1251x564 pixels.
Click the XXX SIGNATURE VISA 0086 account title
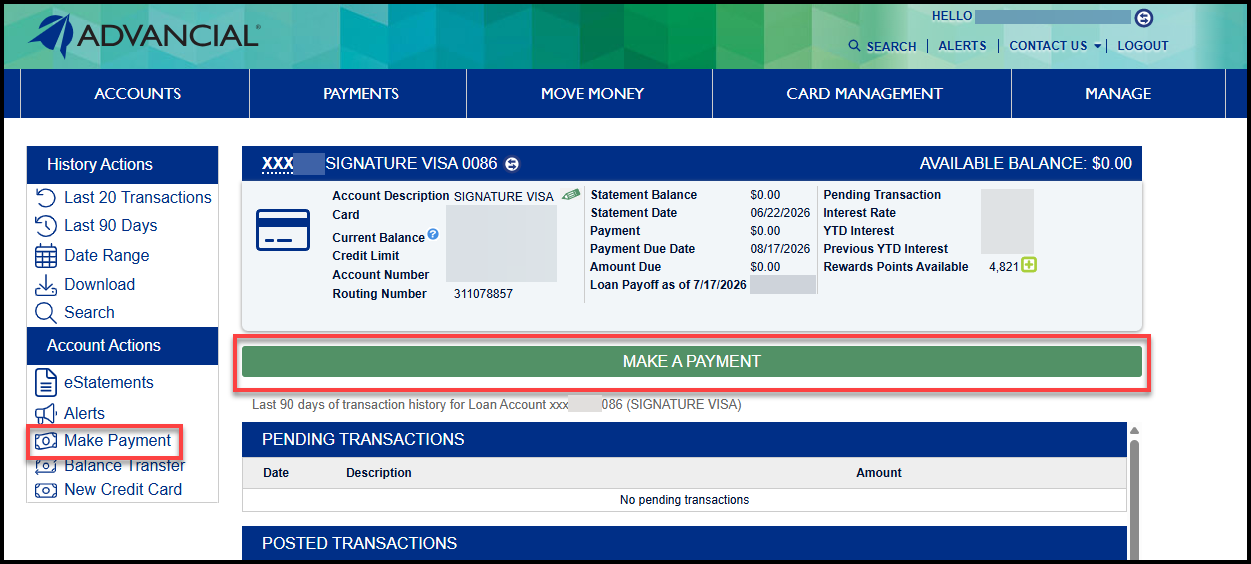(x=379, y=164)
